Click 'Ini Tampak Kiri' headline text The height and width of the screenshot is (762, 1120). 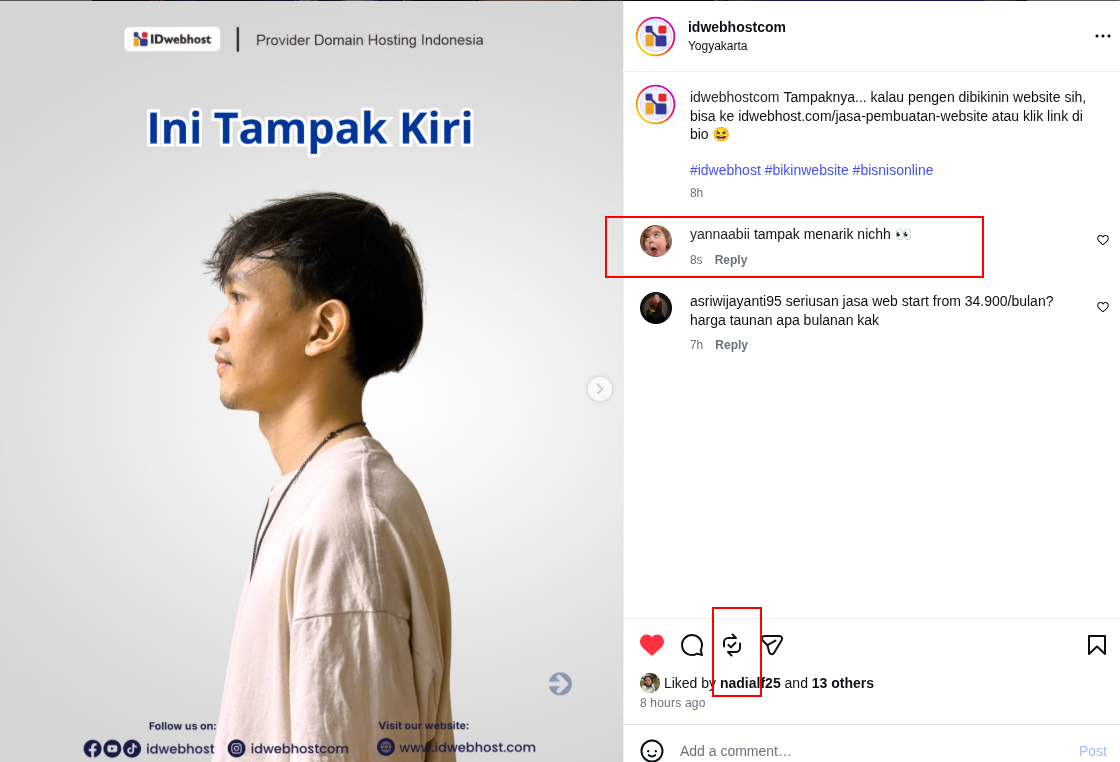pos(310,129)
